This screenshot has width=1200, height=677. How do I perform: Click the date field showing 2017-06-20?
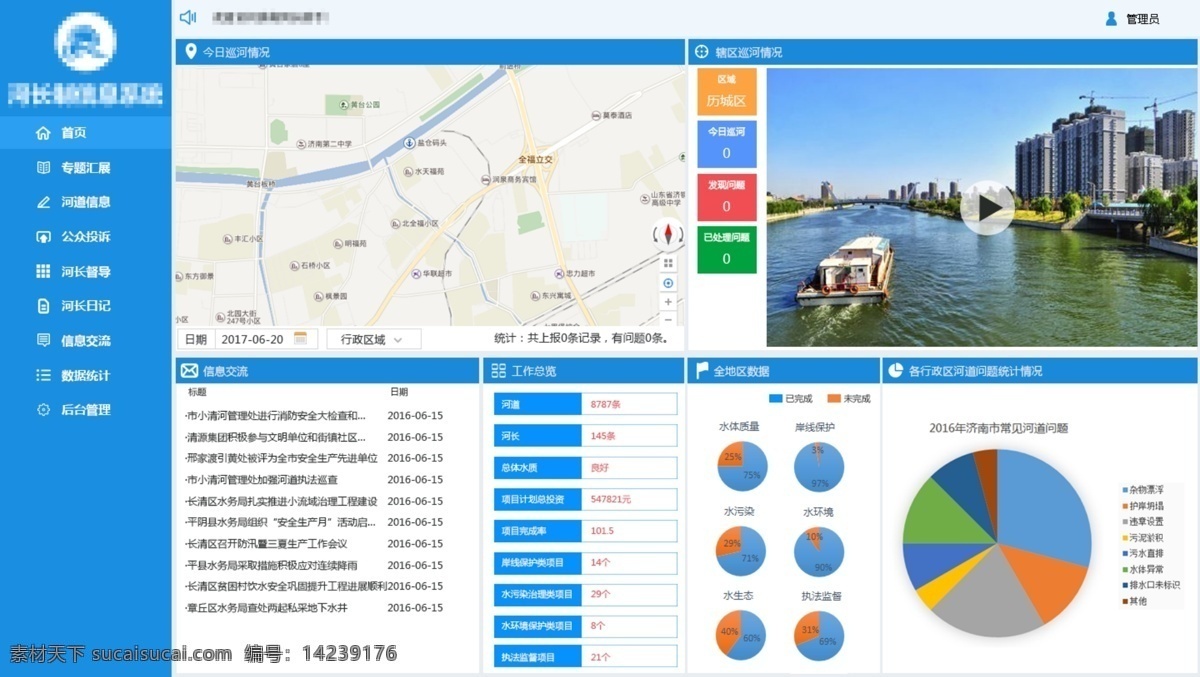265,339
